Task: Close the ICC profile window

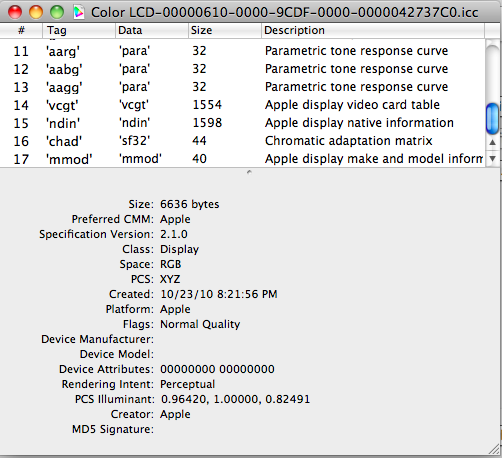Action: pyautogui.click(x=15, y=12)
